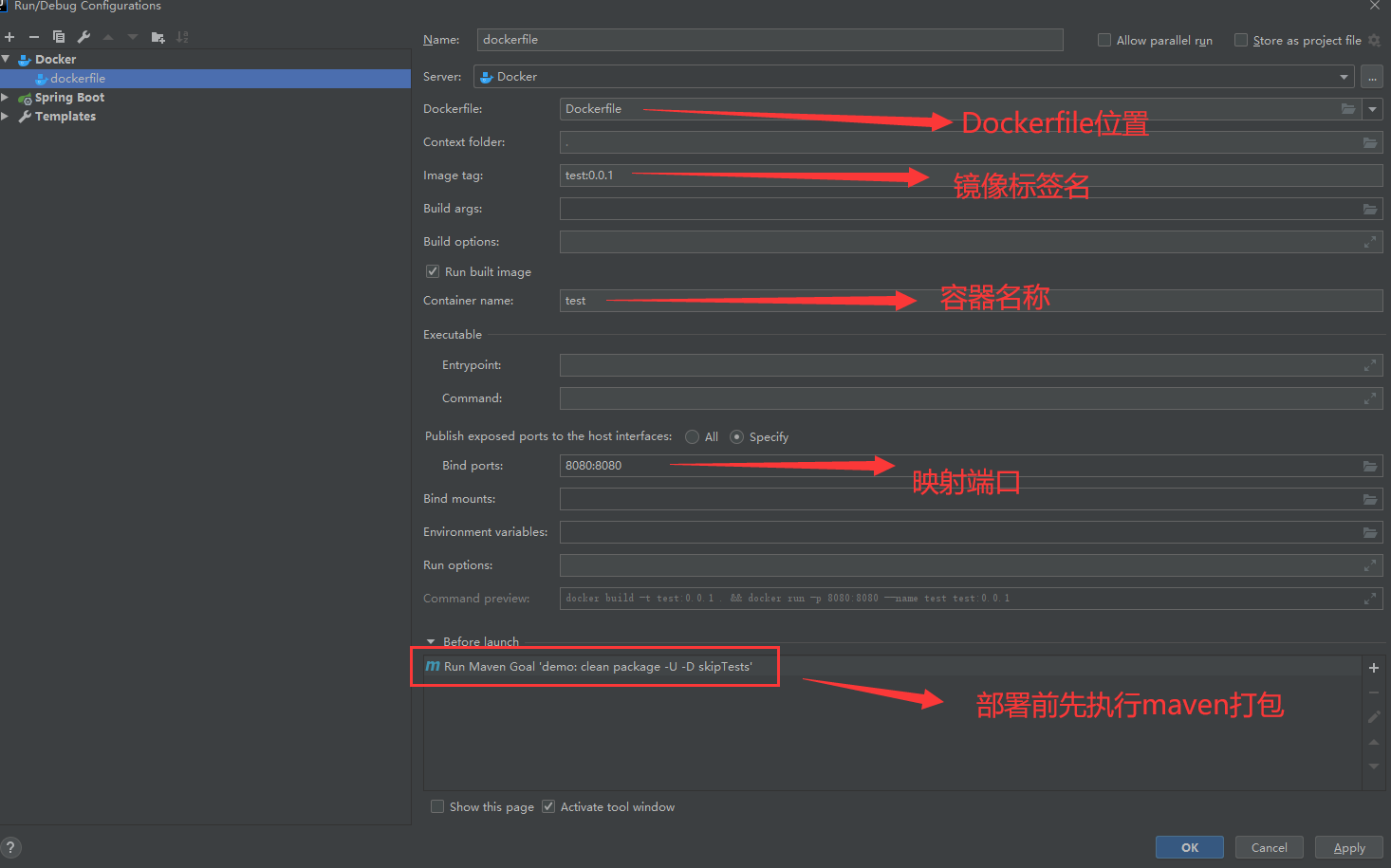Open Server ellipsis browse button
Image resolution: width=1391 pixels, height=868 pixels.
(1372, 77)
